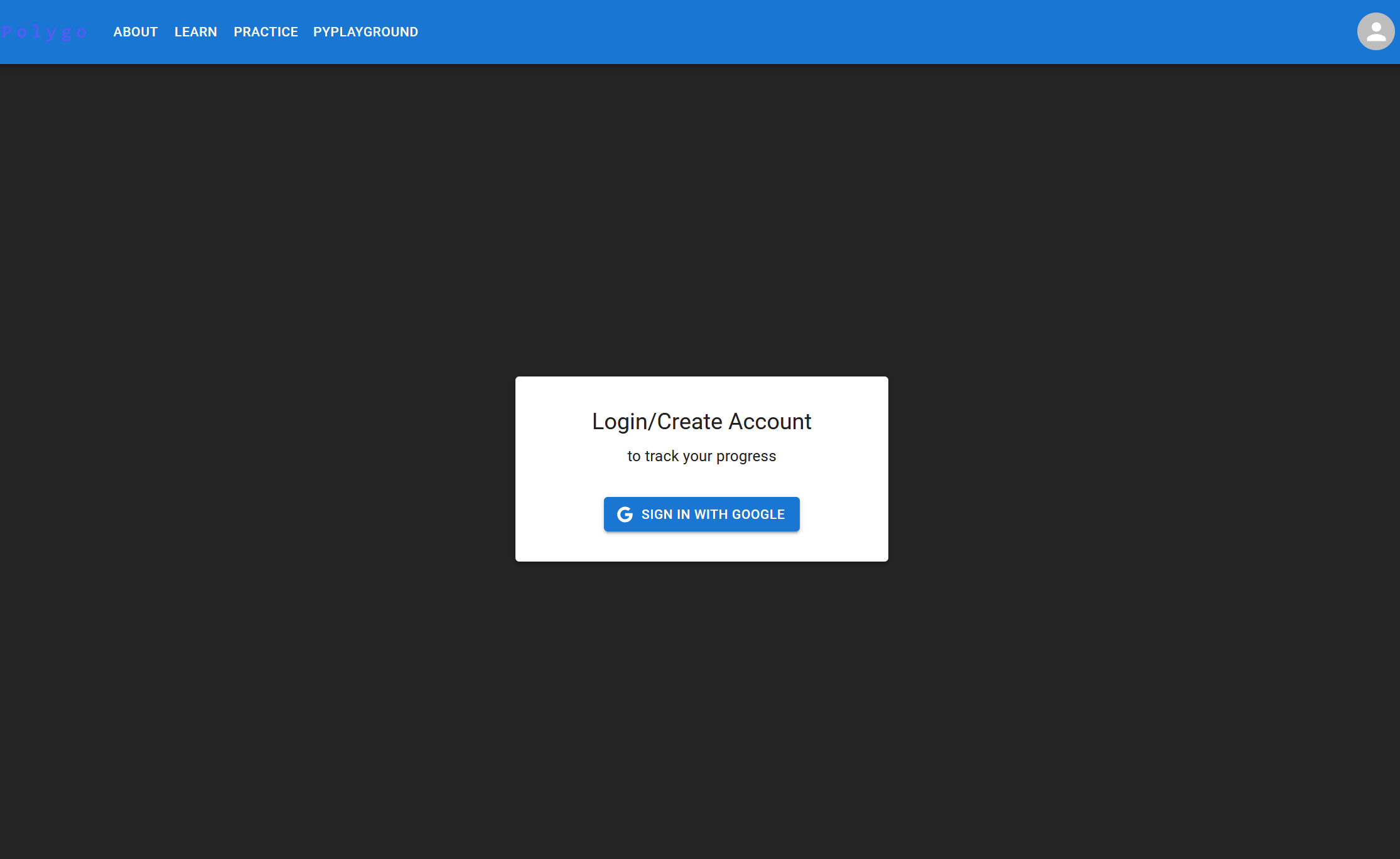
Task: Click the word 'progress' in the subtitle
Action: 746,456
